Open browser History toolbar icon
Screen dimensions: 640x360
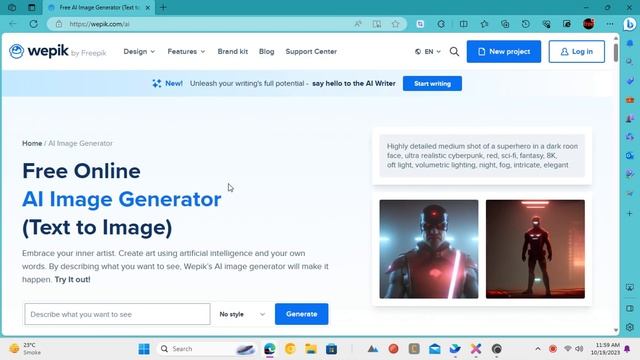(x=526, y=24)
